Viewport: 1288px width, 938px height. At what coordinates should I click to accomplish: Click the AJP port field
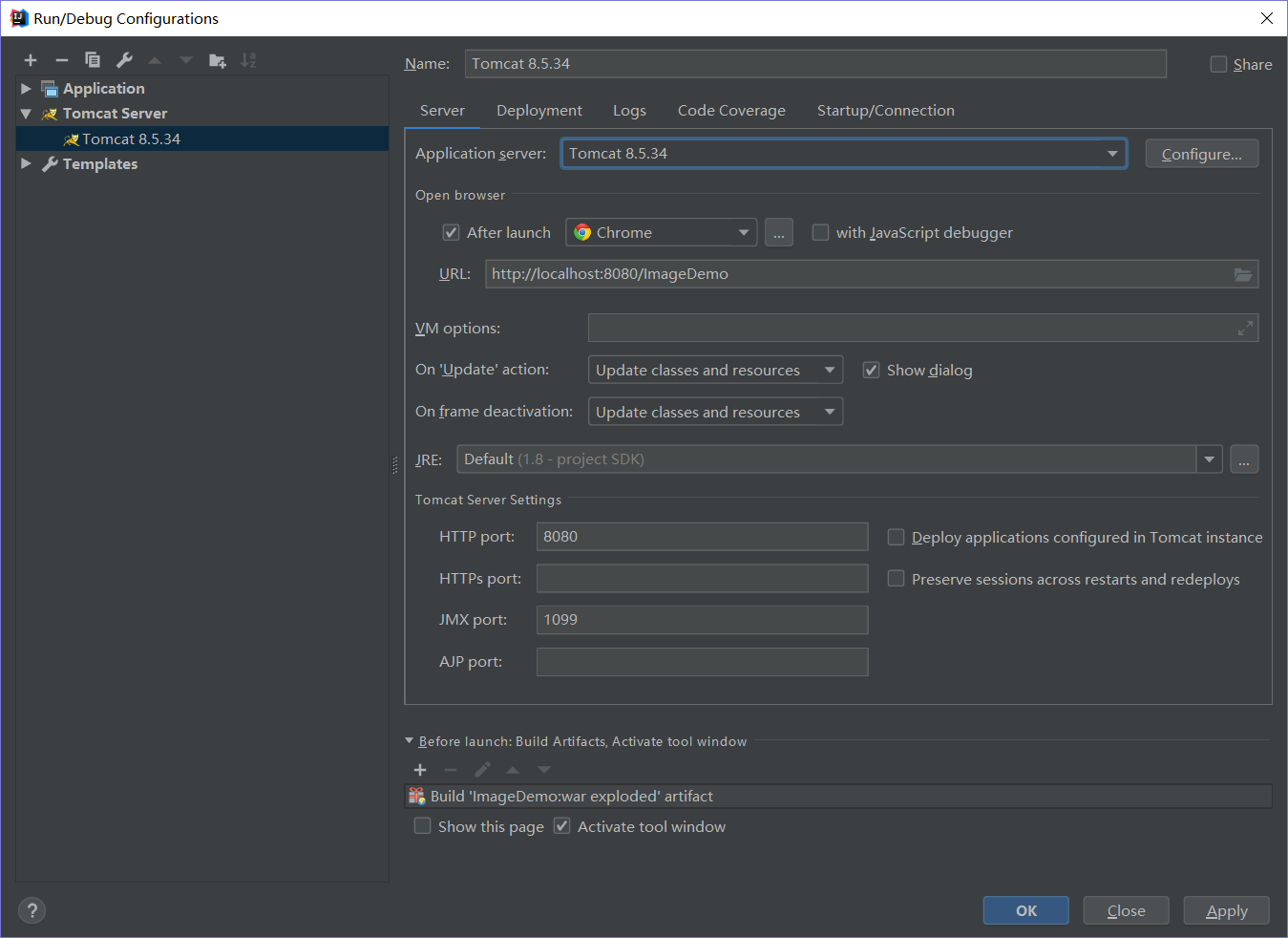point(703,662)
